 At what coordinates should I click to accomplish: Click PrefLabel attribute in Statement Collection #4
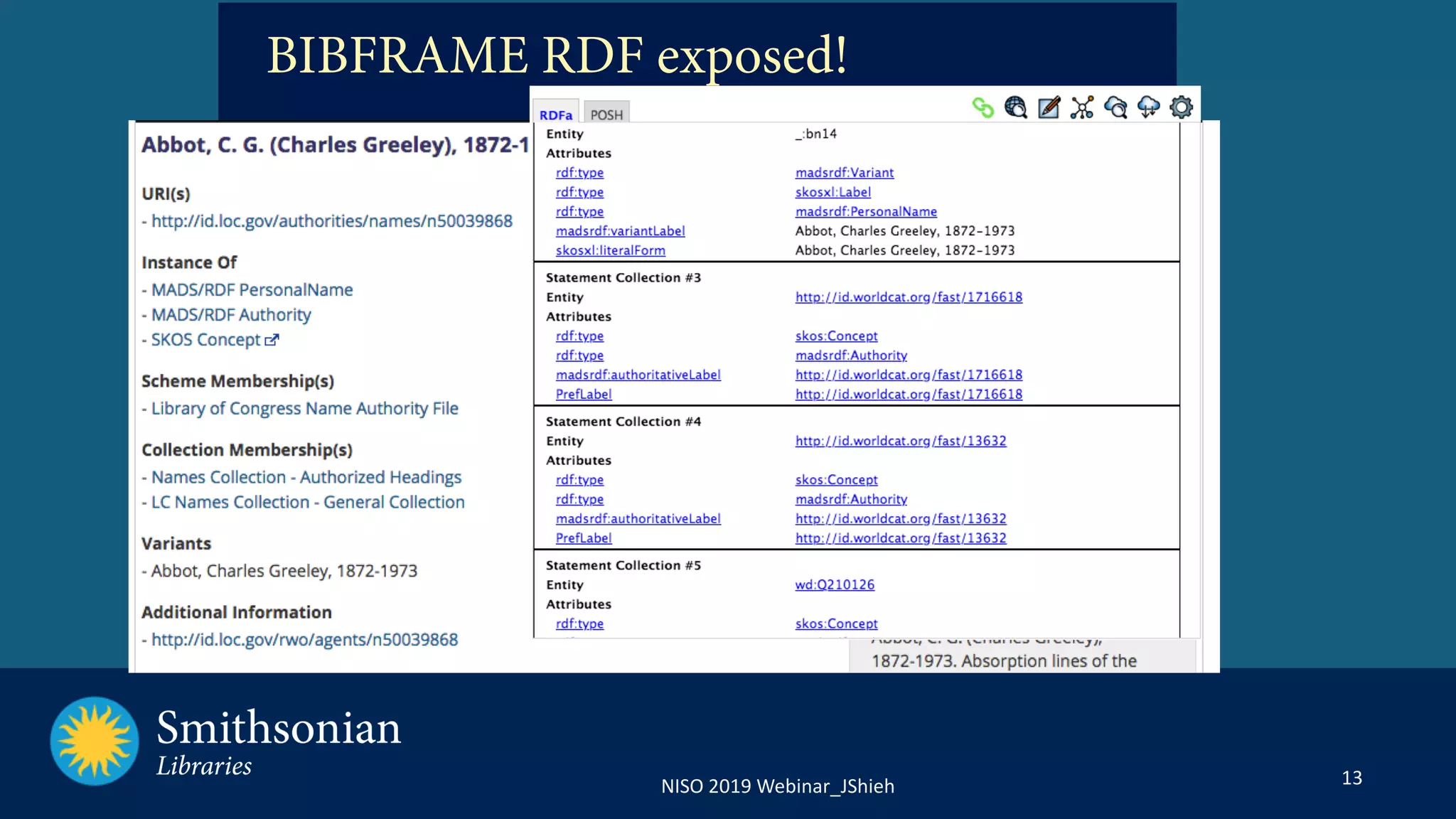coord(584,538)
